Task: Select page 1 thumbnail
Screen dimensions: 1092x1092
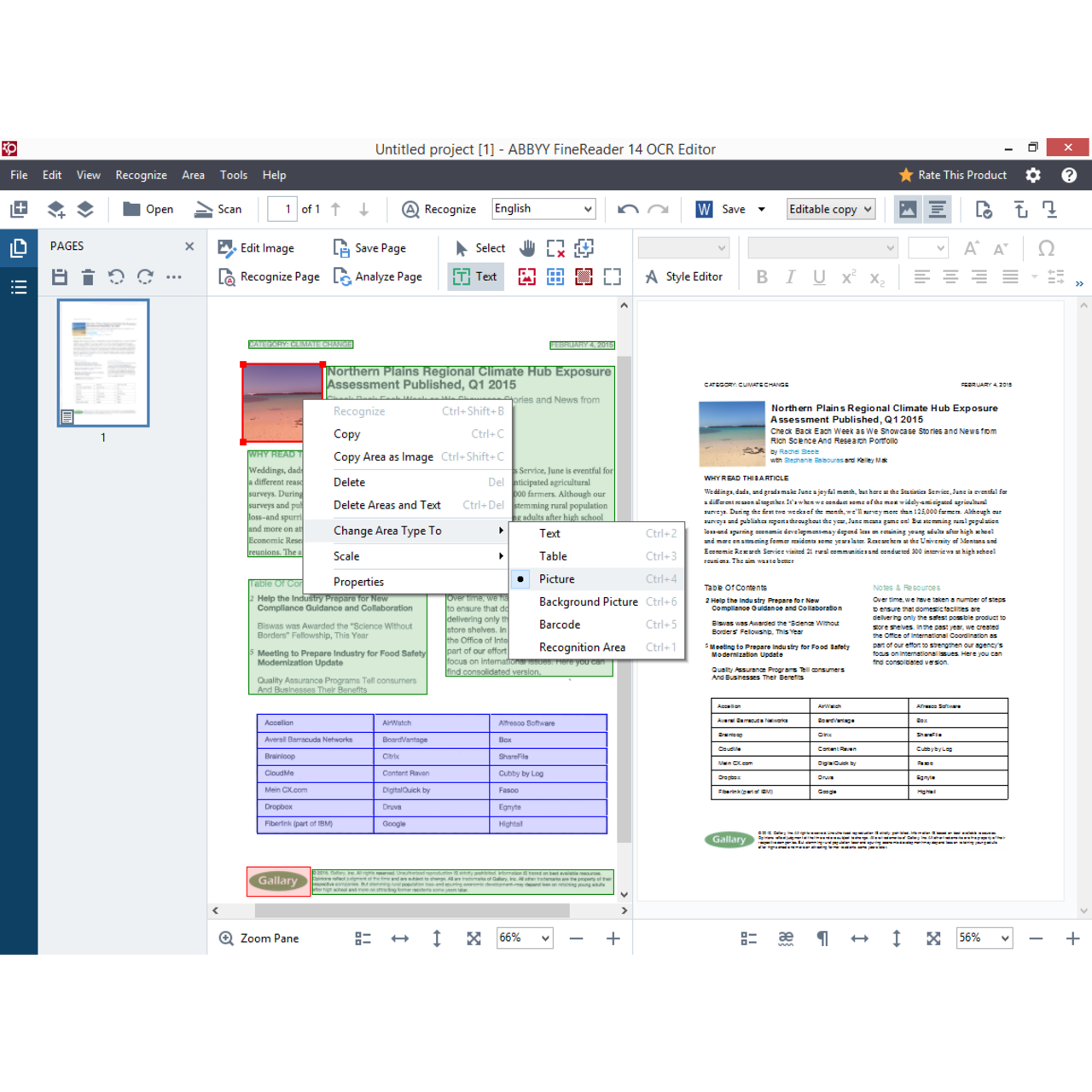Action: [x=103, y=363]
